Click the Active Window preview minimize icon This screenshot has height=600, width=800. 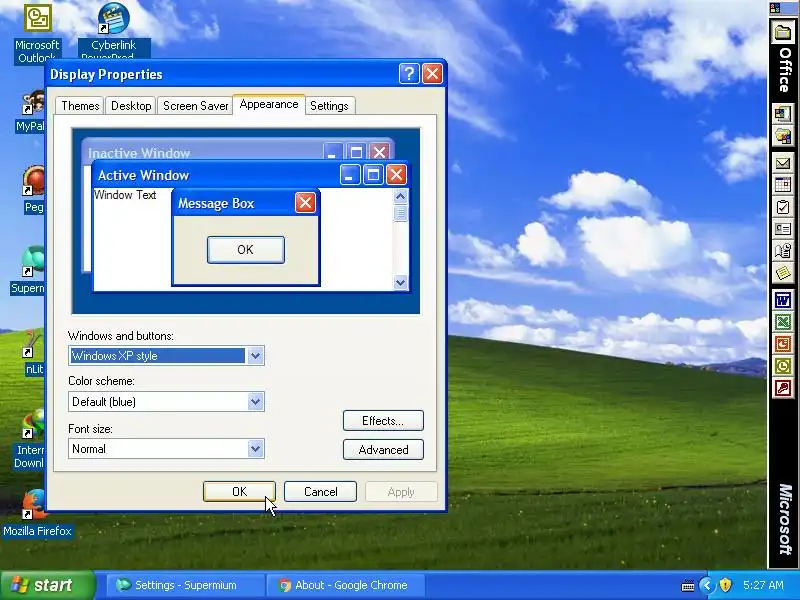click(x=350, y=175)
